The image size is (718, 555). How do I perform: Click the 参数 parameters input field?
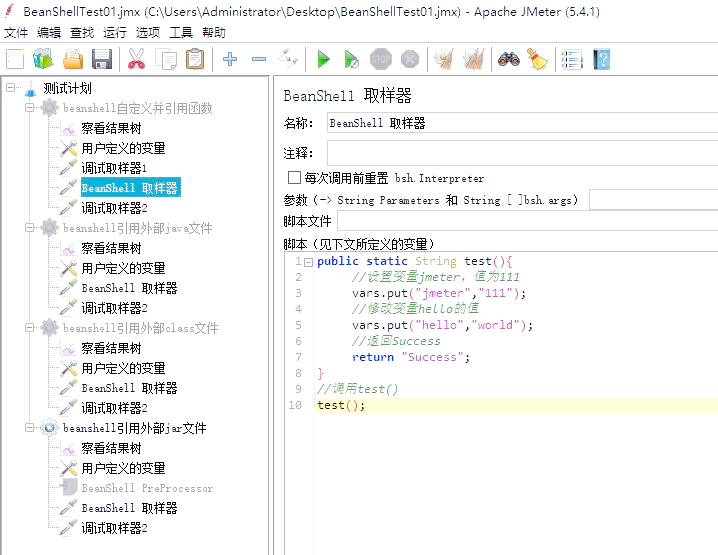point(653,200)
